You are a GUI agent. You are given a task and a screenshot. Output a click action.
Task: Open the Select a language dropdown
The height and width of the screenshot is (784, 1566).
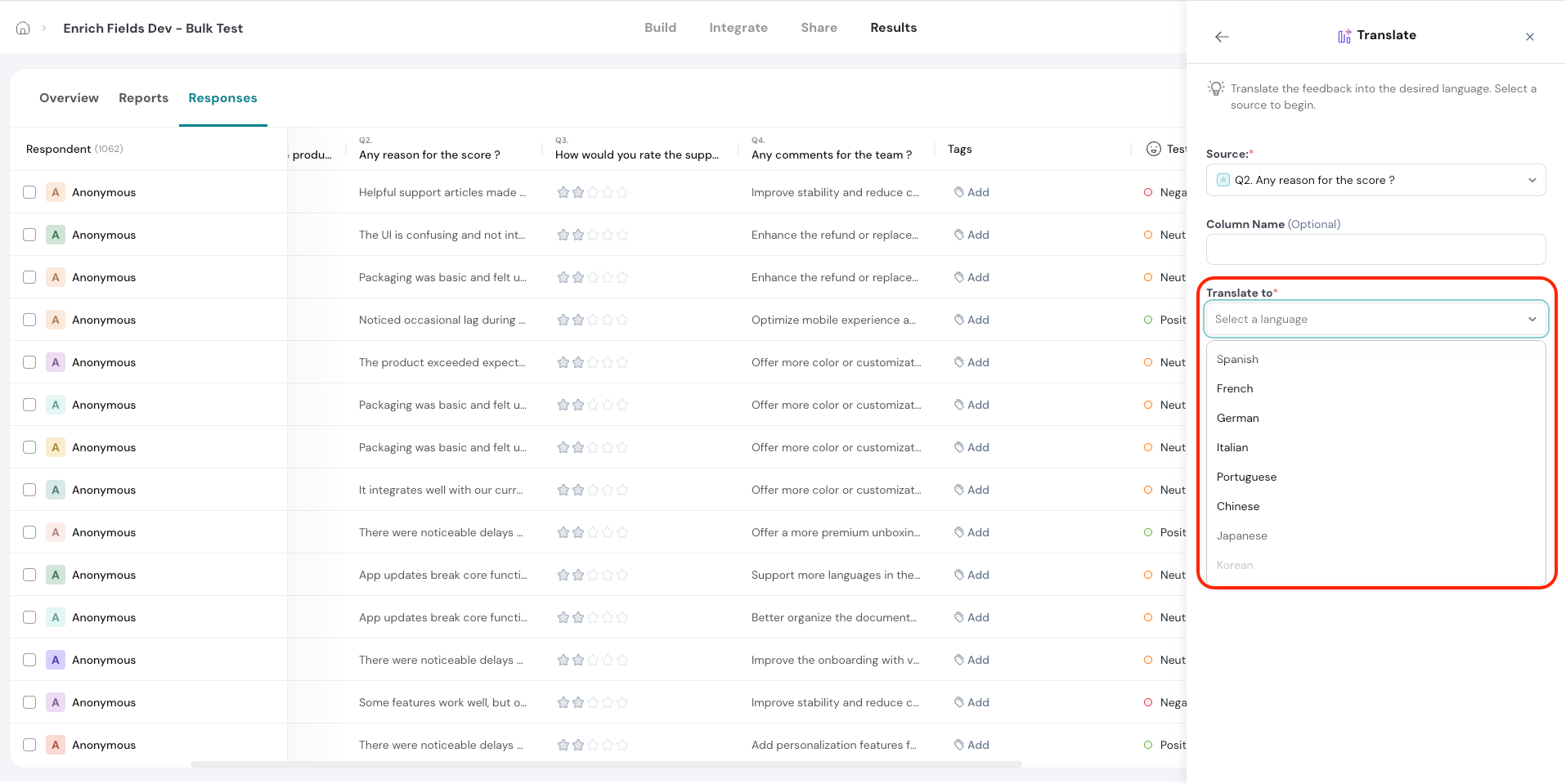(1375, 319)
